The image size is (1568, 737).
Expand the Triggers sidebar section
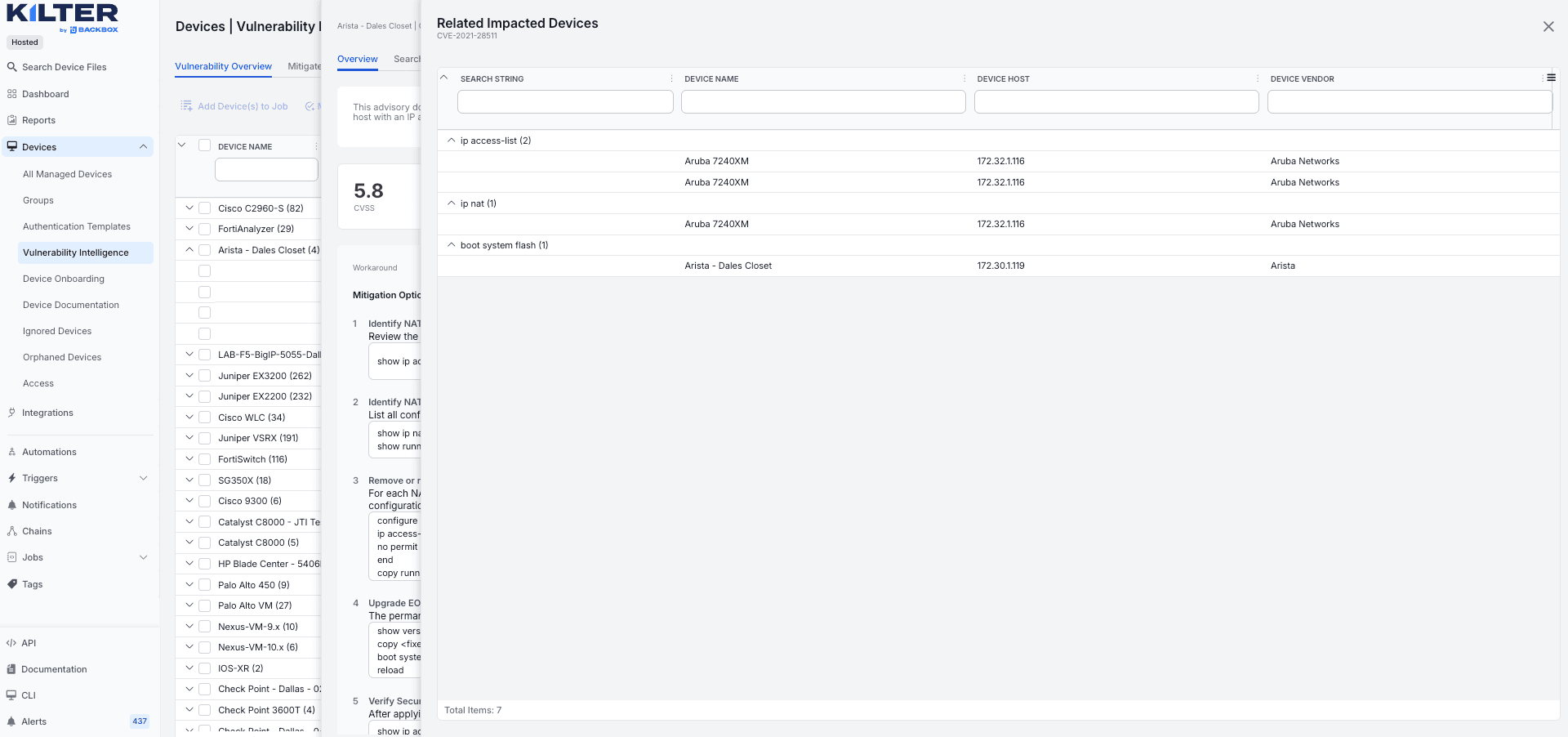point(144,478)
